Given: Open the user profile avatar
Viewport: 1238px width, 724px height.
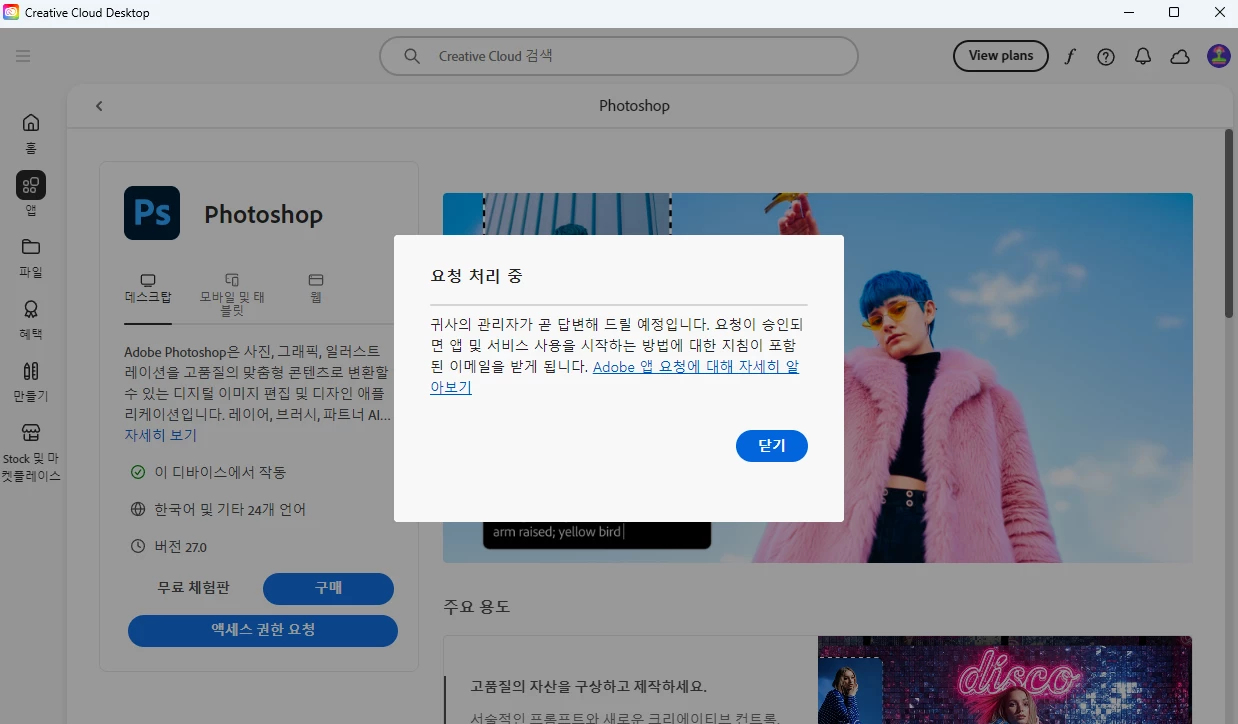Looking at the screenshot, I should coord(1218,56).
